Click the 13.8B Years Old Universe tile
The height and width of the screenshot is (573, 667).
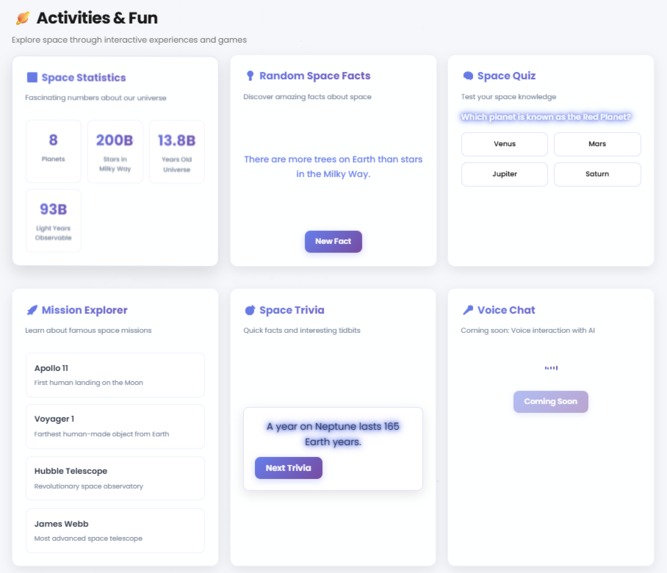177,151
